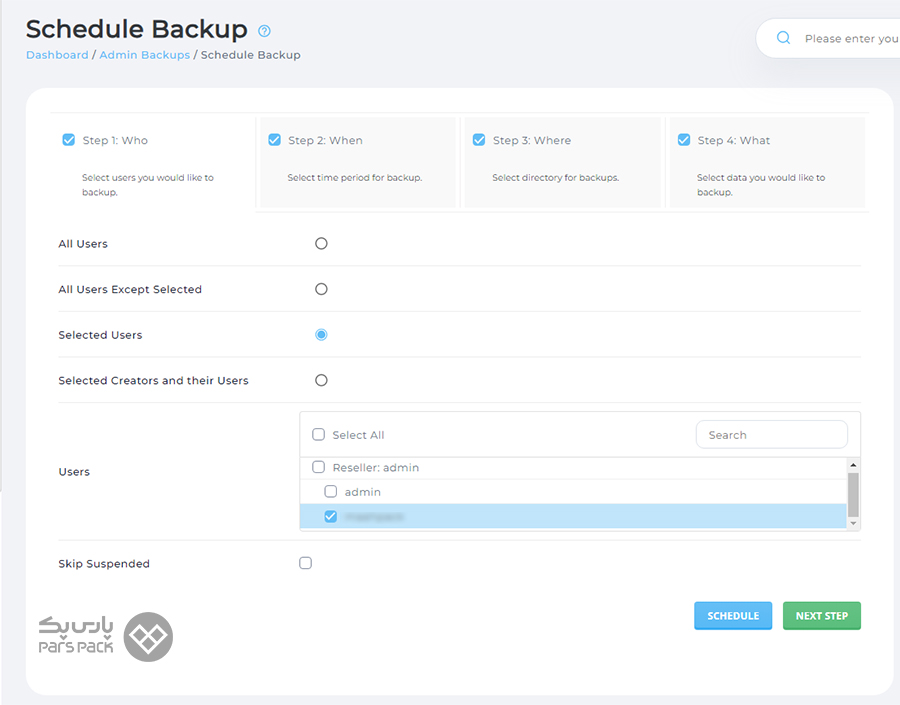The width and height of the screenshot is (900, 705).
Task: Toggle the Step 4 checkbox
Action: [x=684, y=140]
